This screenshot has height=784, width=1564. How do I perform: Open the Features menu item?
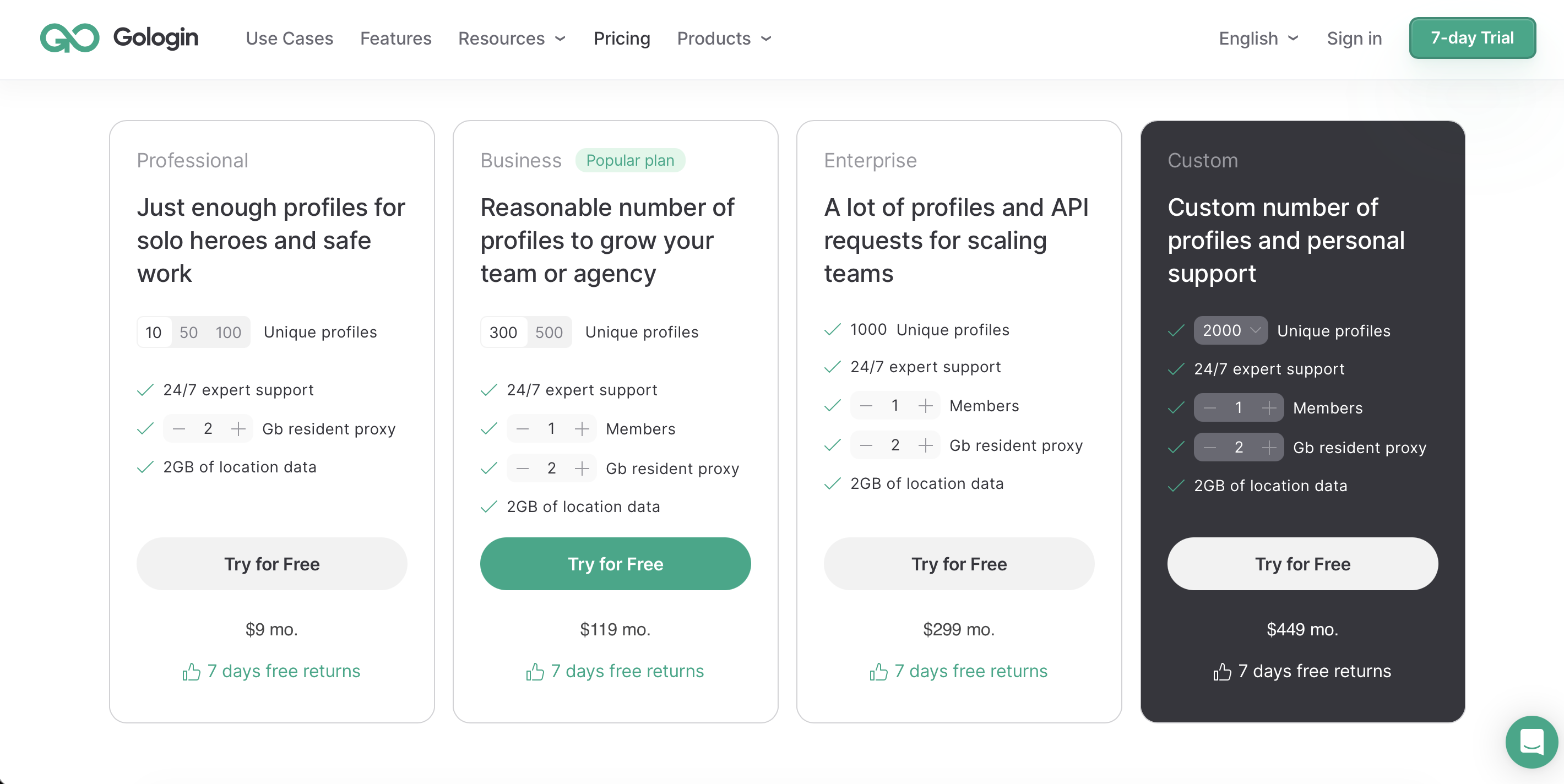click(x=395, y=38)
